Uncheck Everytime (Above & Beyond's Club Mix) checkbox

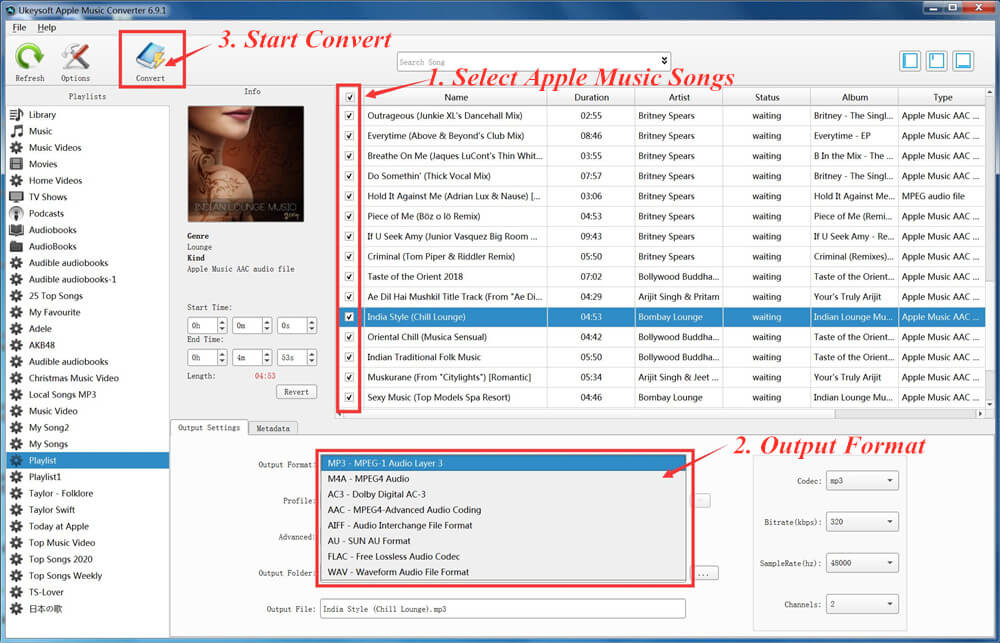tap(349, 136)
